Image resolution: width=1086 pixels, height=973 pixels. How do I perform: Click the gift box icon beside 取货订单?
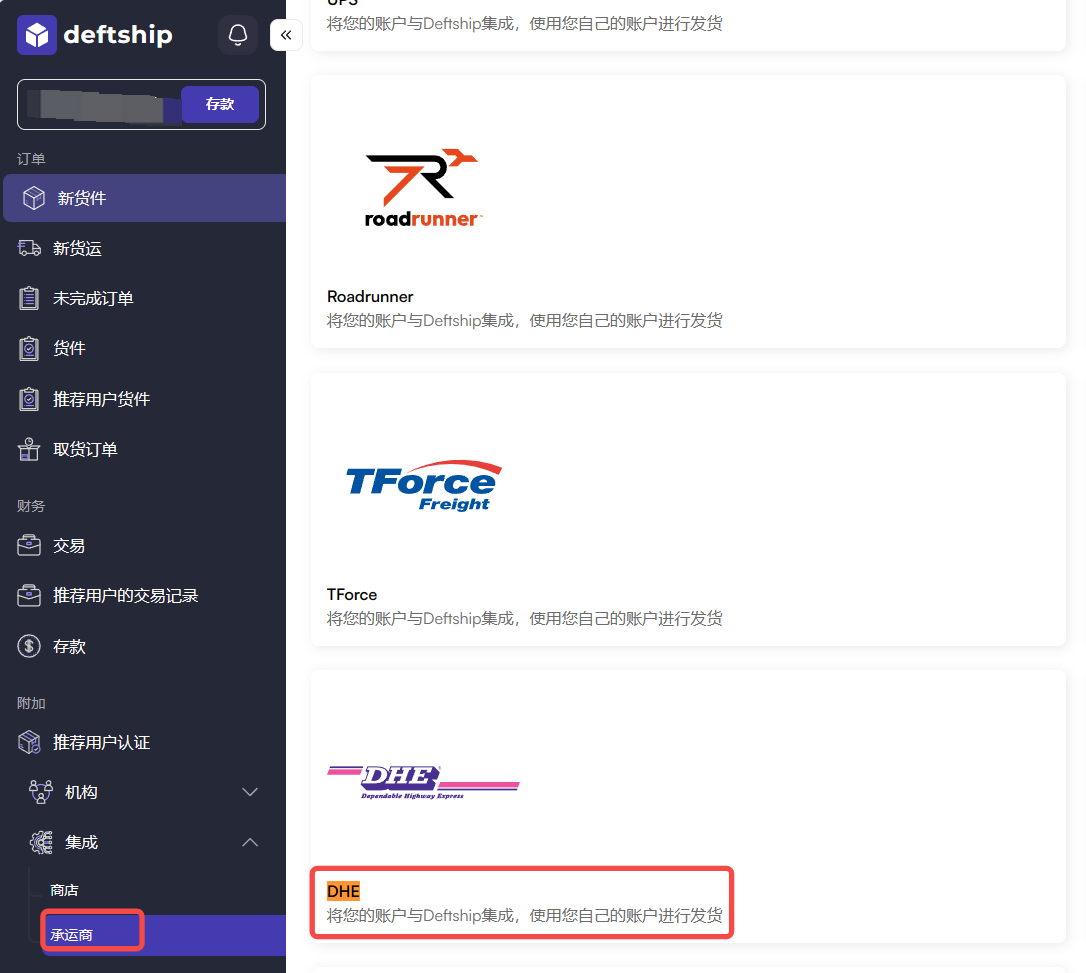point(29,449)
